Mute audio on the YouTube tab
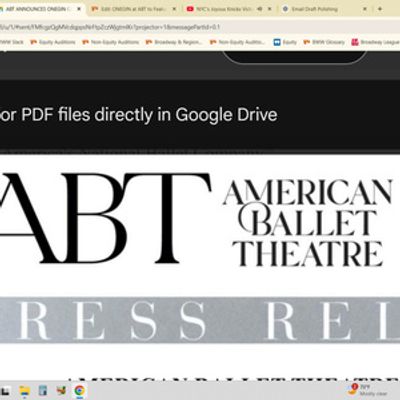This screenshot has height=400, width=400. [260, 9]
